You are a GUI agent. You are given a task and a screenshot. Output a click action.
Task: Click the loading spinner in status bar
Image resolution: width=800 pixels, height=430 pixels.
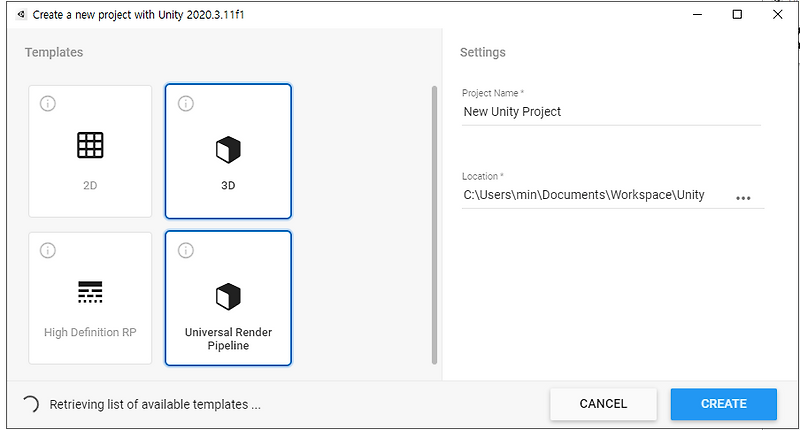(x=31, y=404)
